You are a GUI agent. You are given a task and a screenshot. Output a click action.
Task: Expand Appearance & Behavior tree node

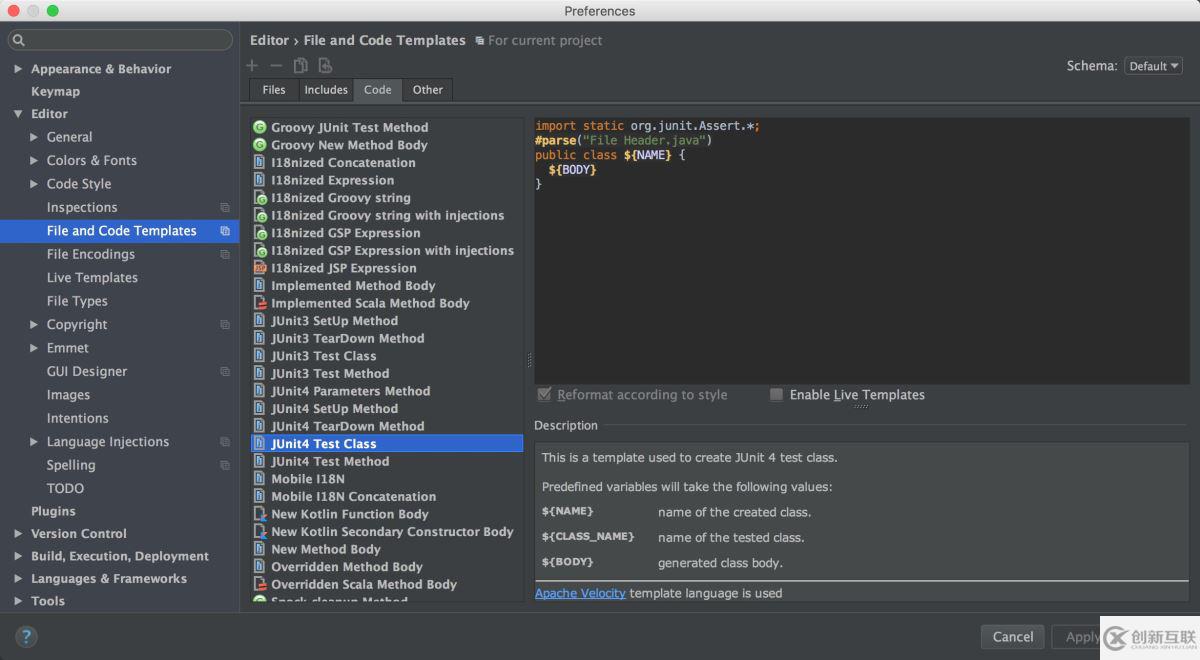coord(18,69)
